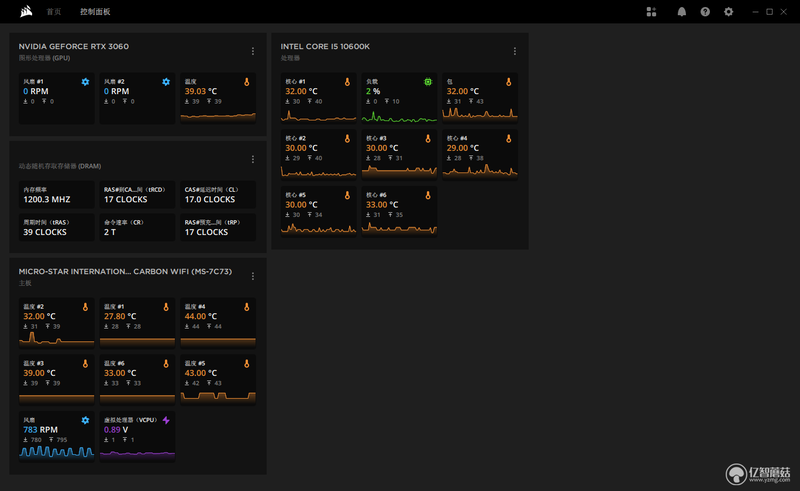Click thermometer icon on 核心 #3 tile
Image resolution: width=800 pixels, height=491 pixels.
428,138
